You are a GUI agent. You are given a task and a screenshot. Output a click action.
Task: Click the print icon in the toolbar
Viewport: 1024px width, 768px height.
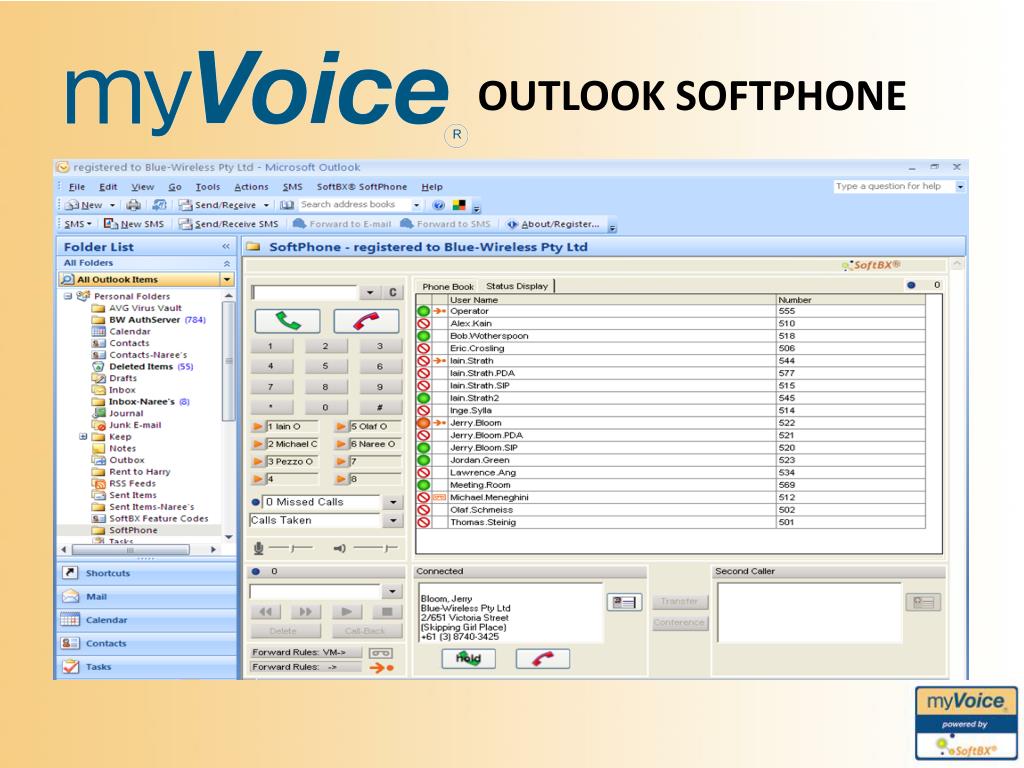pos(133,205)
